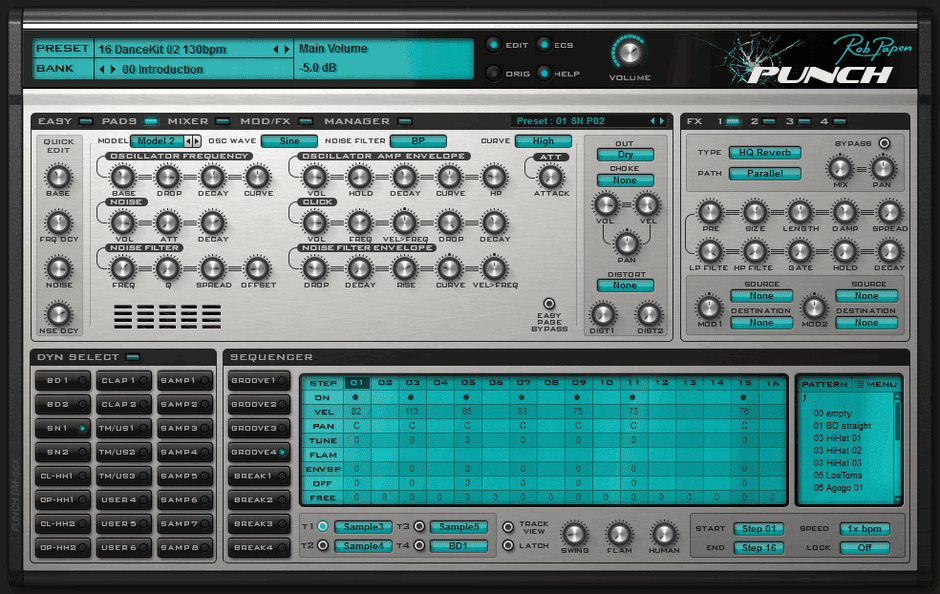The width and height of the screenshot is (940, 594).
Task: Click the ORIG icon
Action: (492, 71)
